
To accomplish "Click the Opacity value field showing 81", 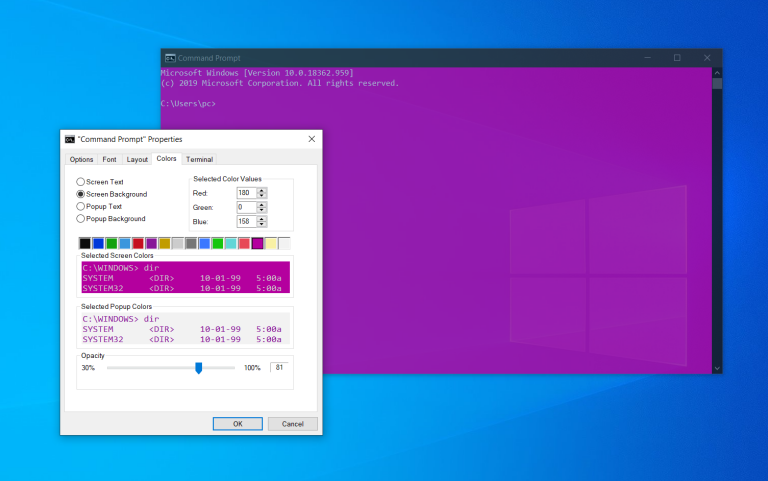I will (x=278, y=368).
